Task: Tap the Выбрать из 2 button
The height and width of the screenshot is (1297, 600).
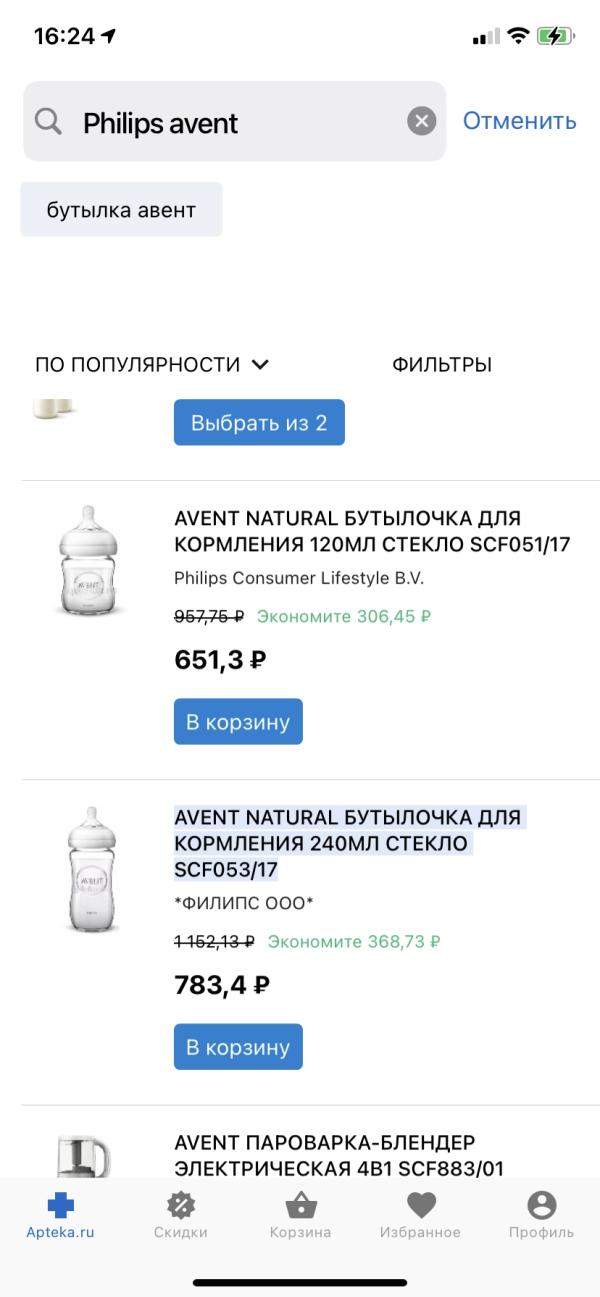Action: tap(259, 423)
